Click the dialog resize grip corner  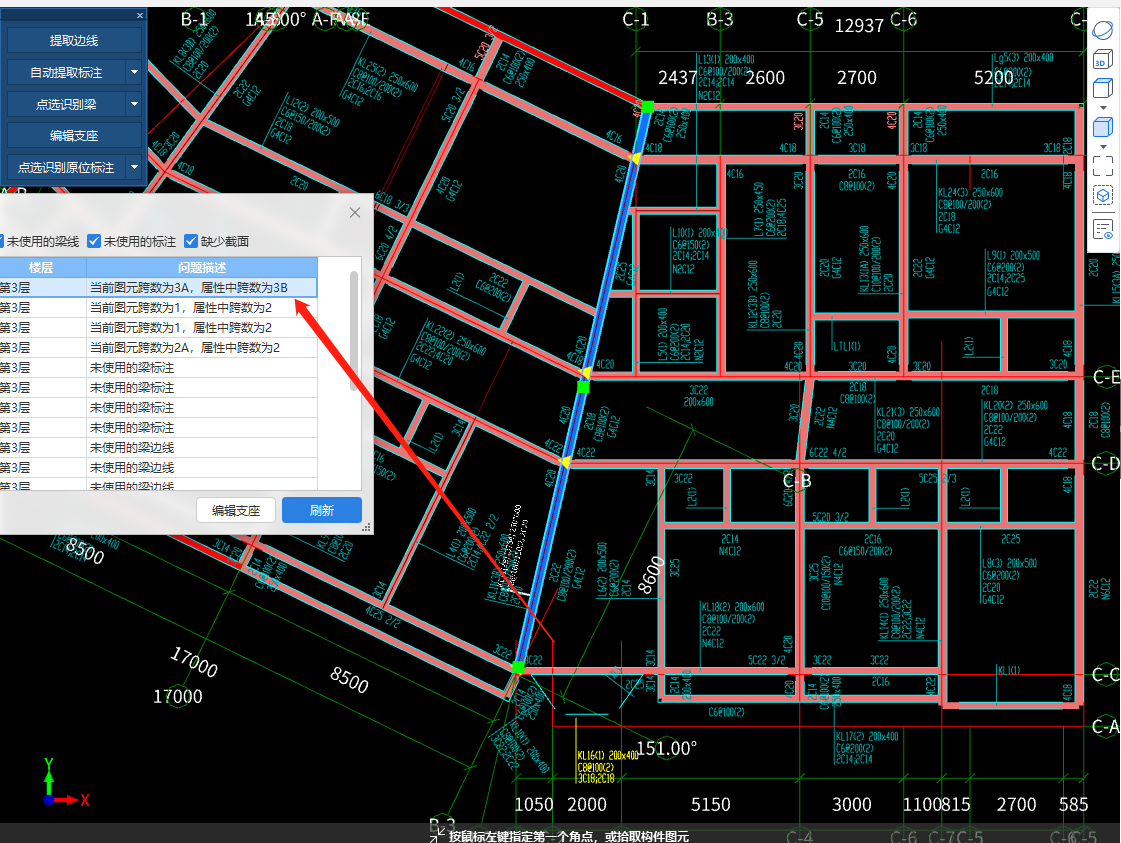point(366,528)
